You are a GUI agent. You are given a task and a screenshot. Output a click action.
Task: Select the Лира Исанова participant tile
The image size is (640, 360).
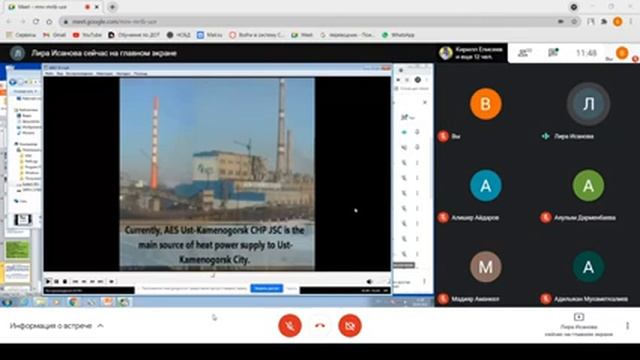588,111
